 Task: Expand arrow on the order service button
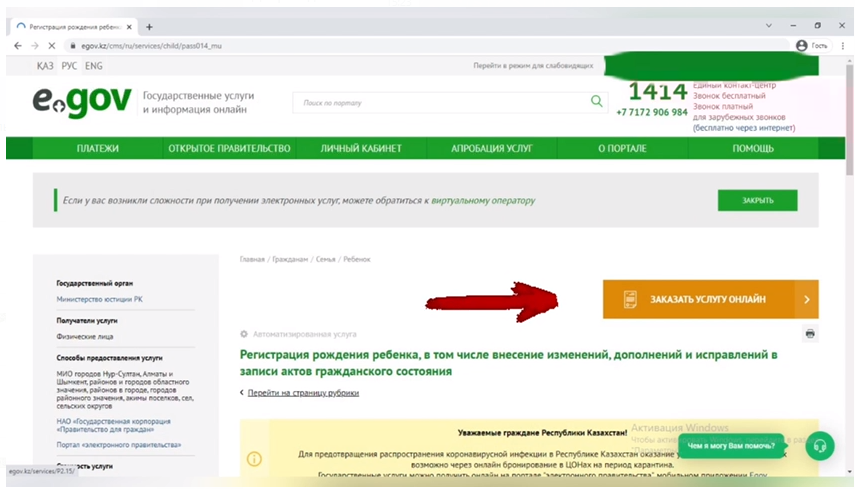(x=806, y=299)
